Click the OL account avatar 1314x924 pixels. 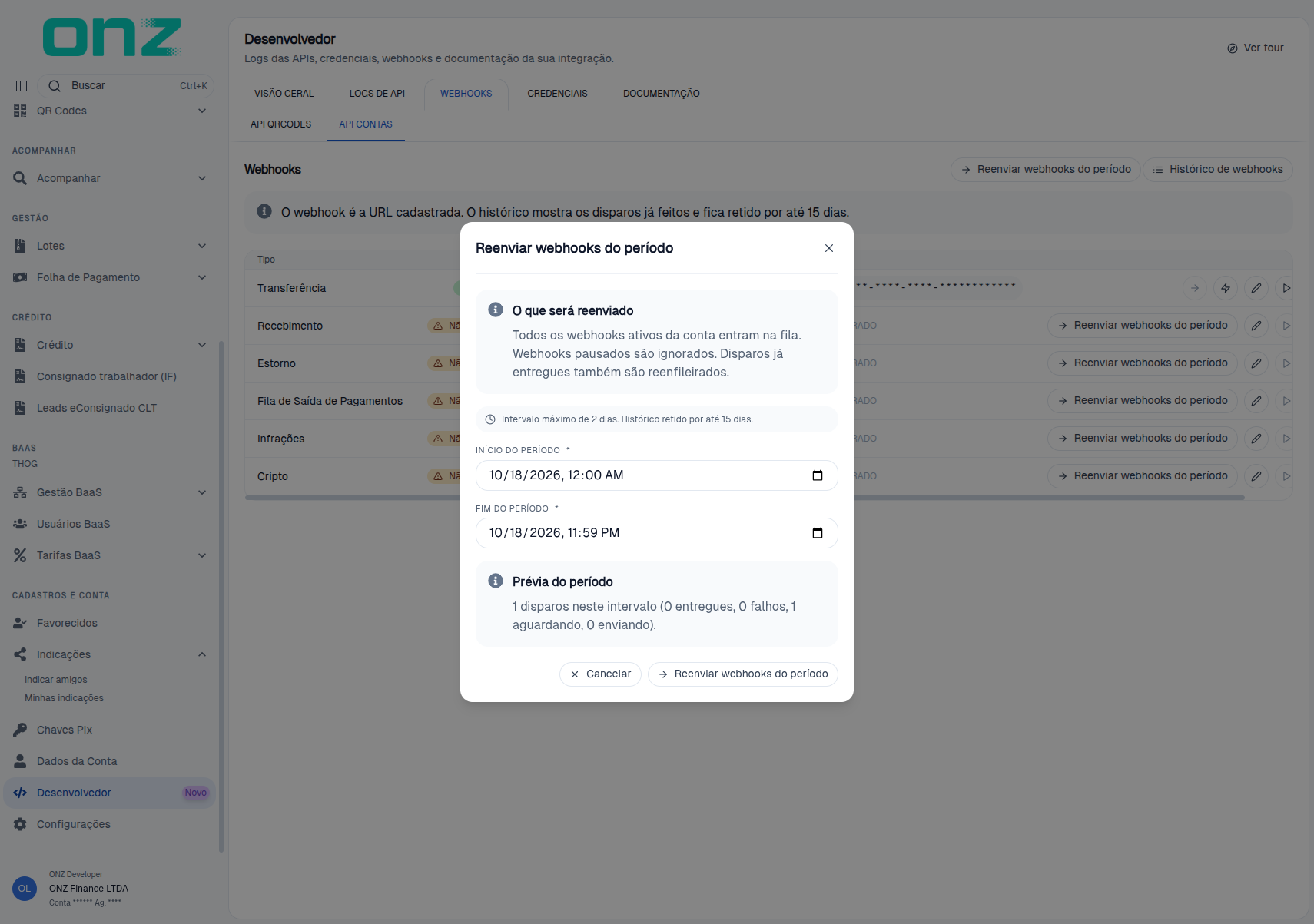[x=25, y=889]
